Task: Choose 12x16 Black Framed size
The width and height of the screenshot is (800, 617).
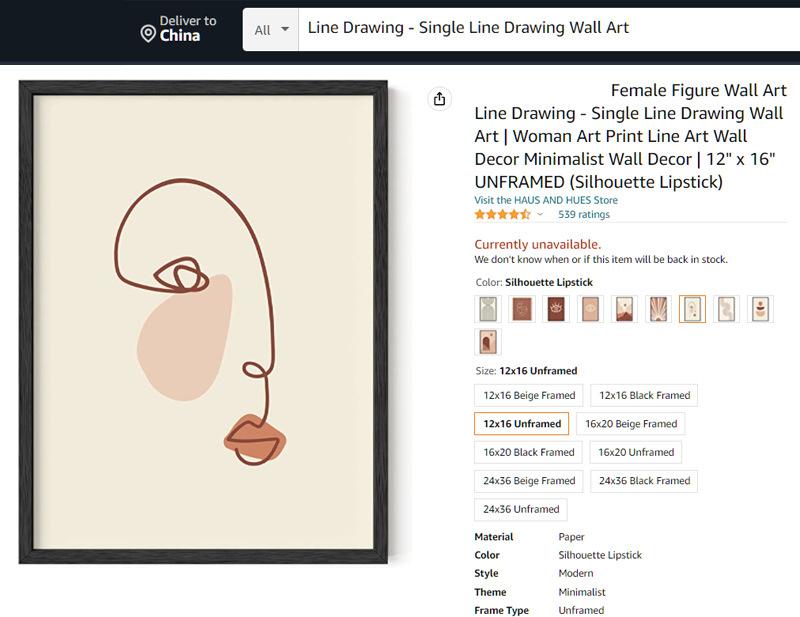Action: 644,396
